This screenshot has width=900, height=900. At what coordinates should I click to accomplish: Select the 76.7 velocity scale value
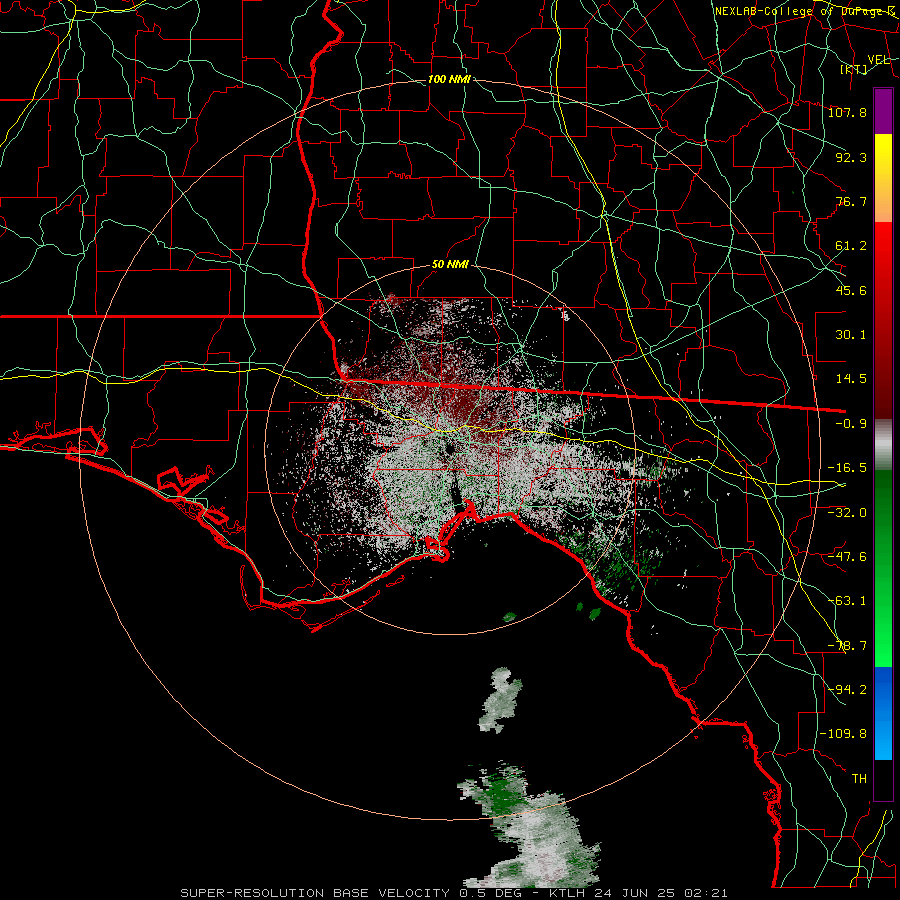(851, 201)
